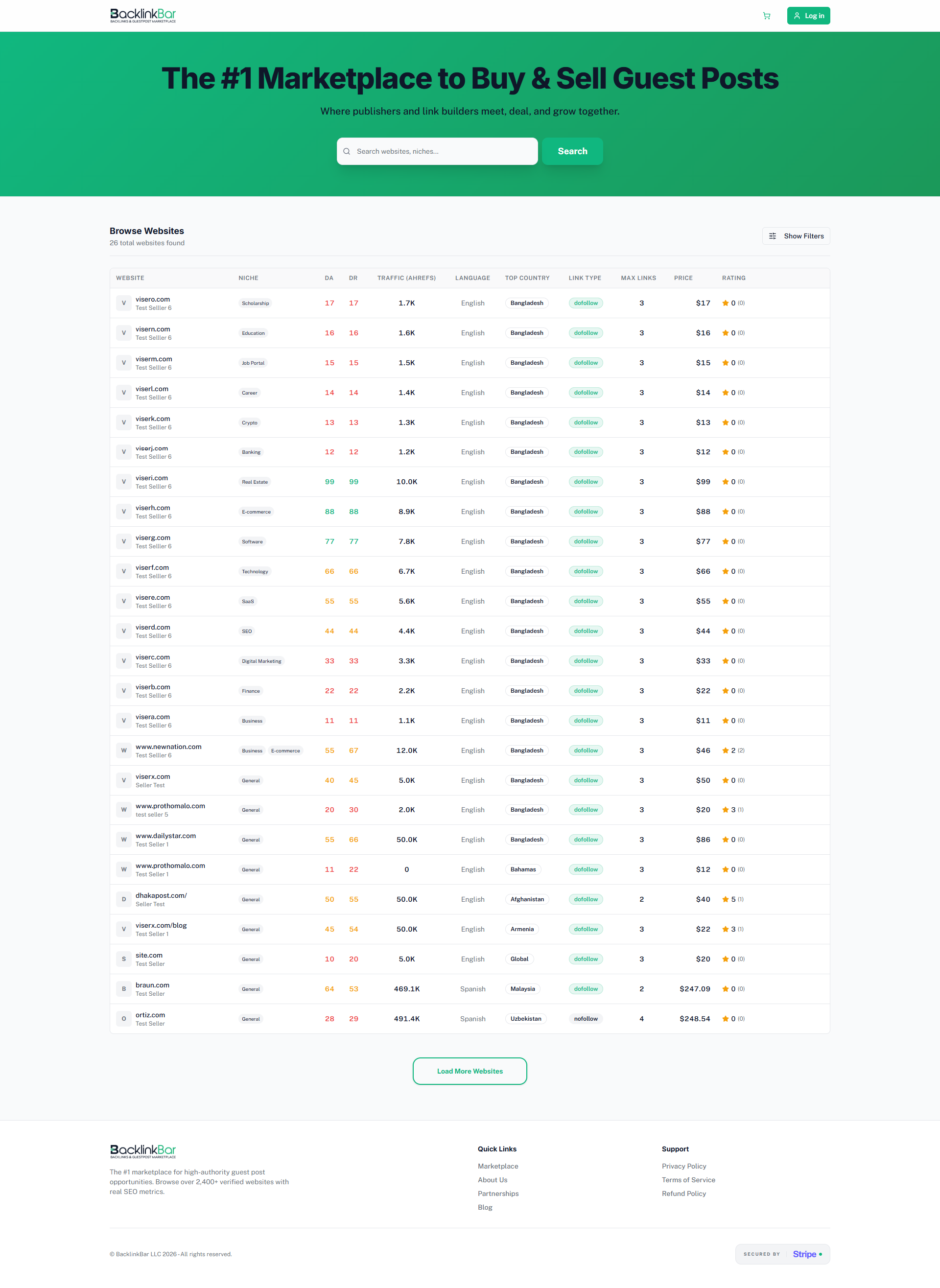Click the PRICE column header
The height and width of the screenshot is (1288, 940).
[x=683, y=278]
